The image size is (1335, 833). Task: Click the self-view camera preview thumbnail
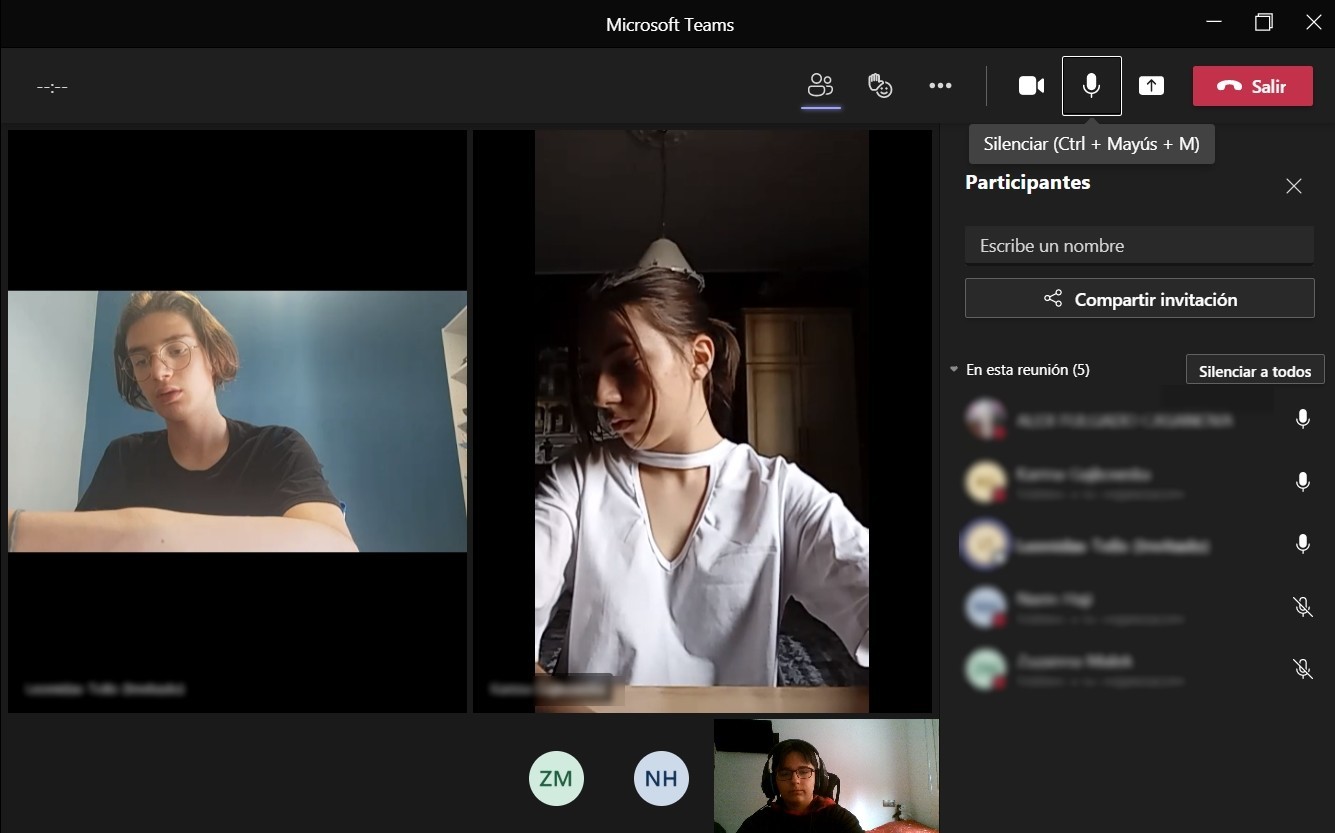(826, 776)
